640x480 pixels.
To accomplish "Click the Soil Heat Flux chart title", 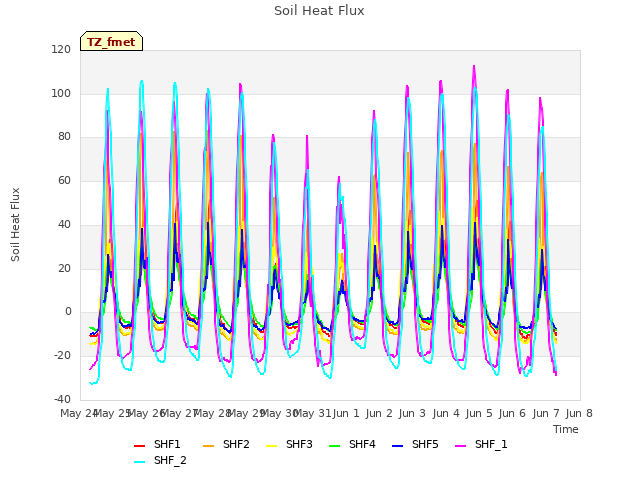I will tap(319, 11).
